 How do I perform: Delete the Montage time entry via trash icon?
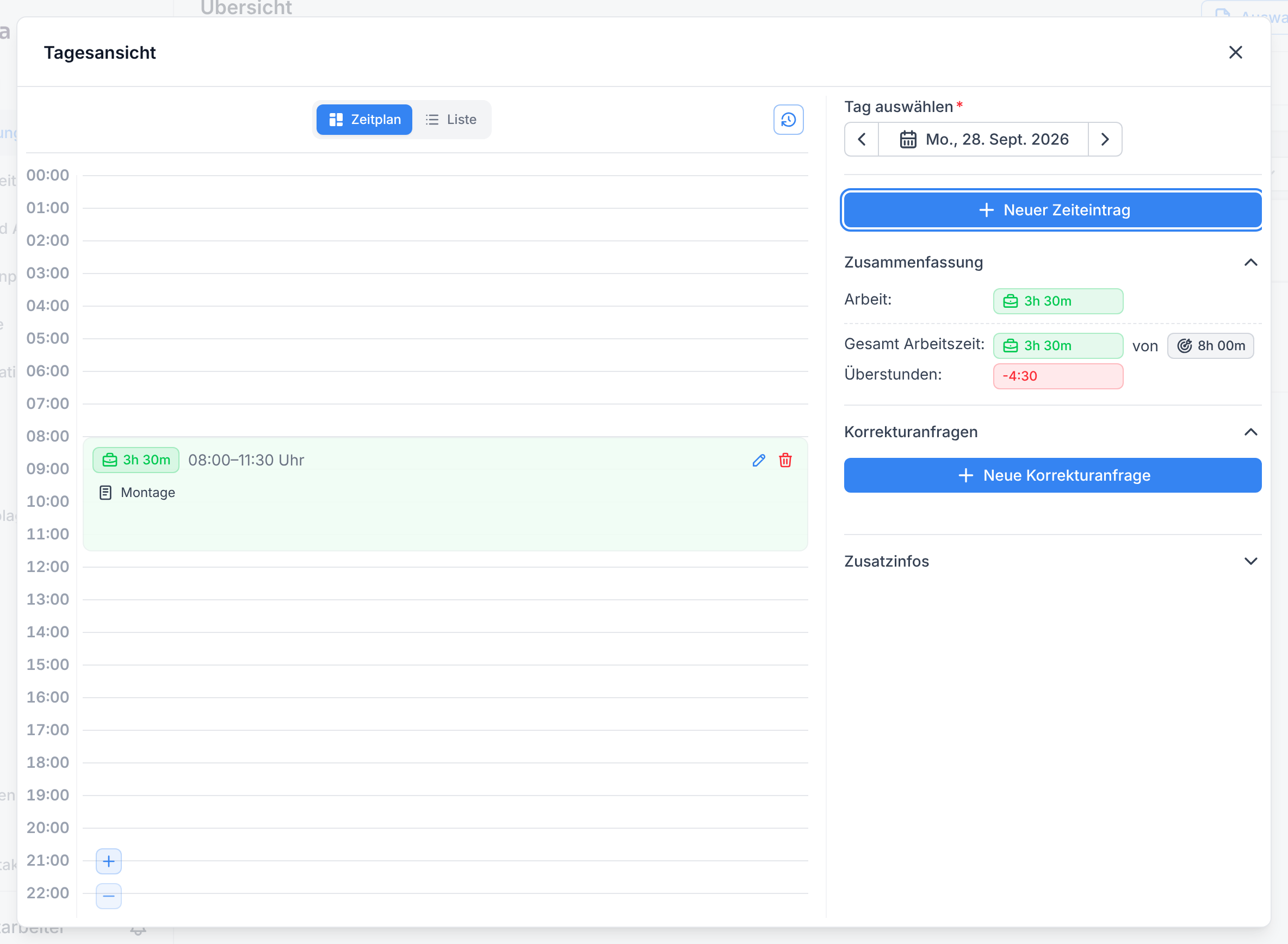click(785, 460)
